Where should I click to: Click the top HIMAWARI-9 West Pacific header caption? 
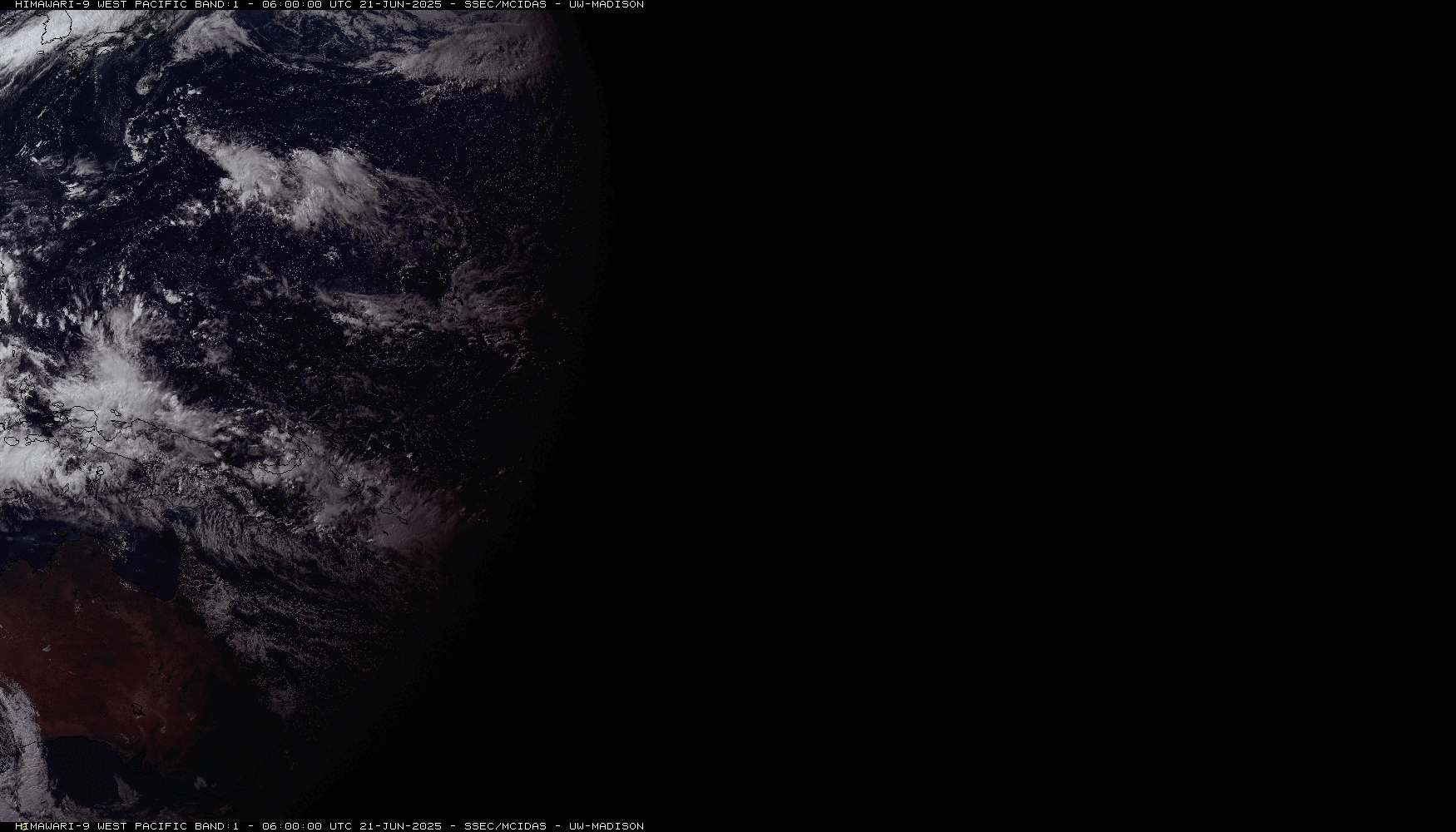(329, 4)
